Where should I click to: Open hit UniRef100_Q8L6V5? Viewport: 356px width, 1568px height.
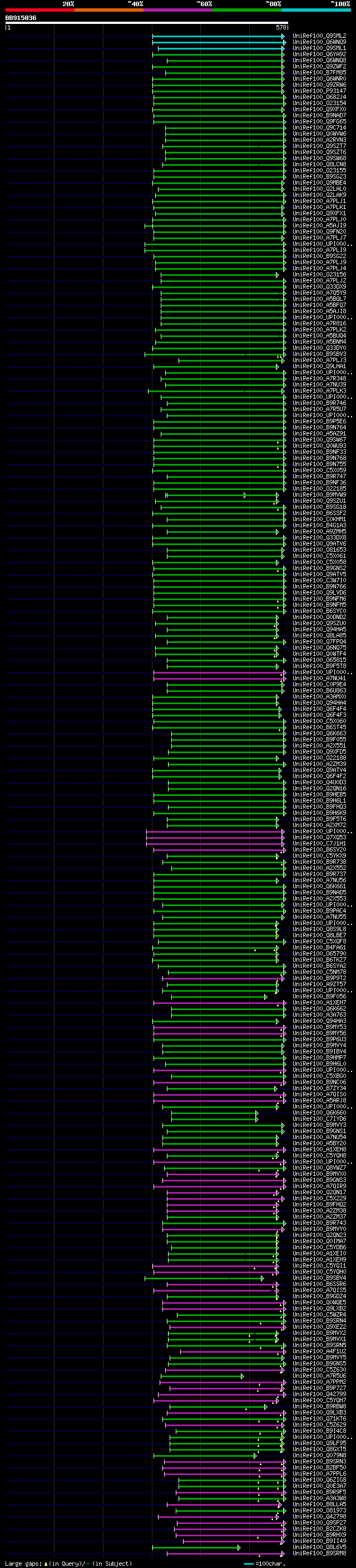click(x=319, y=1547)
